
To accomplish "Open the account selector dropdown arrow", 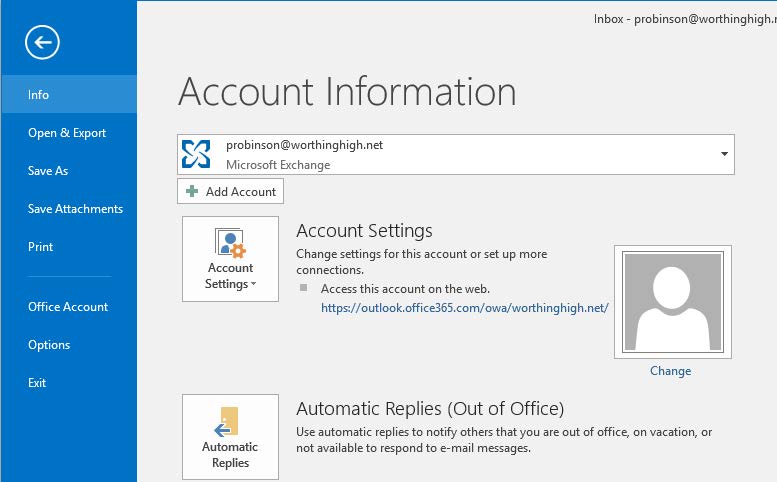I will point(724,154).
